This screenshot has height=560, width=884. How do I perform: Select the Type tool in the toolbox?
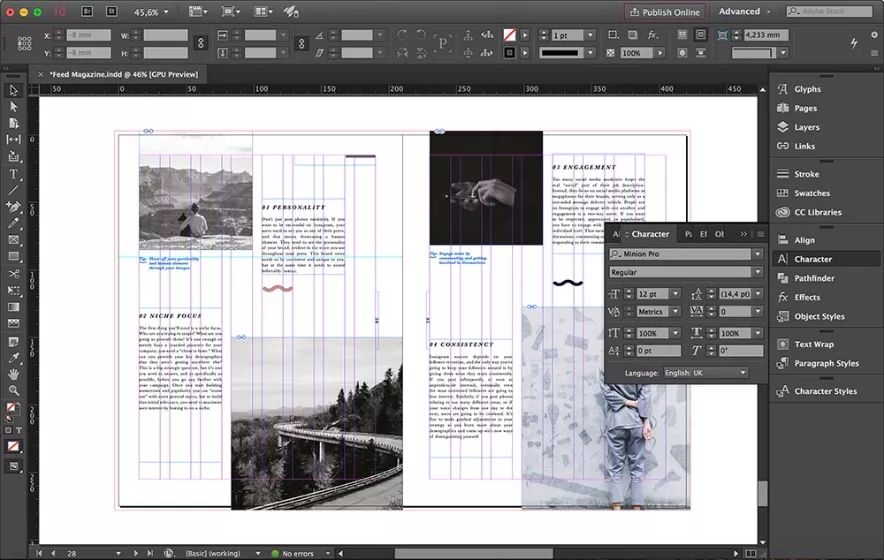pos(13,172)
